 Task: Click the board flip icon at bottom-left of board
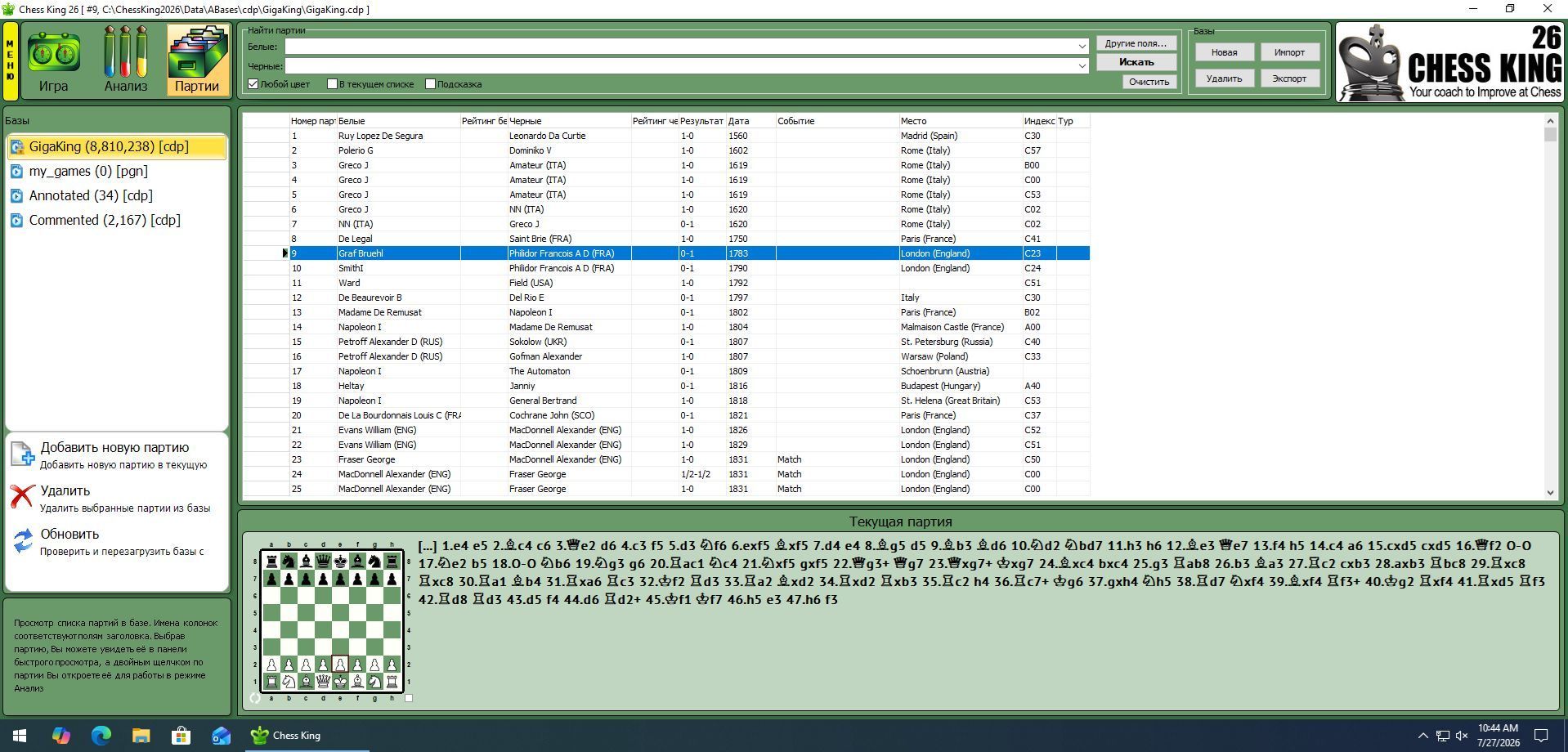click(x=255, y=698)
